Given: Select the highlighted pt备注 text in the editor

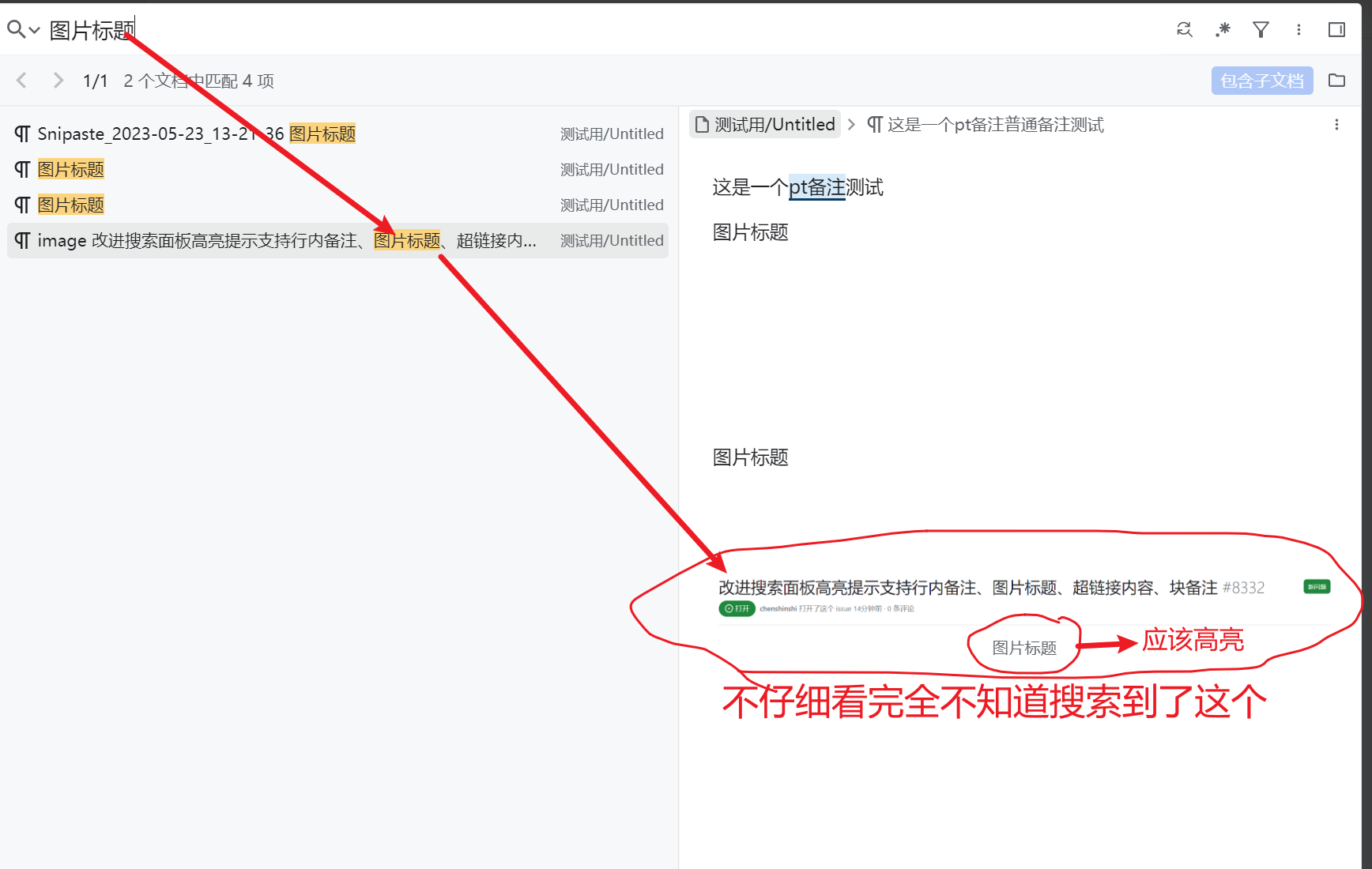Looking at the screenshot, I should click(816, 187).
